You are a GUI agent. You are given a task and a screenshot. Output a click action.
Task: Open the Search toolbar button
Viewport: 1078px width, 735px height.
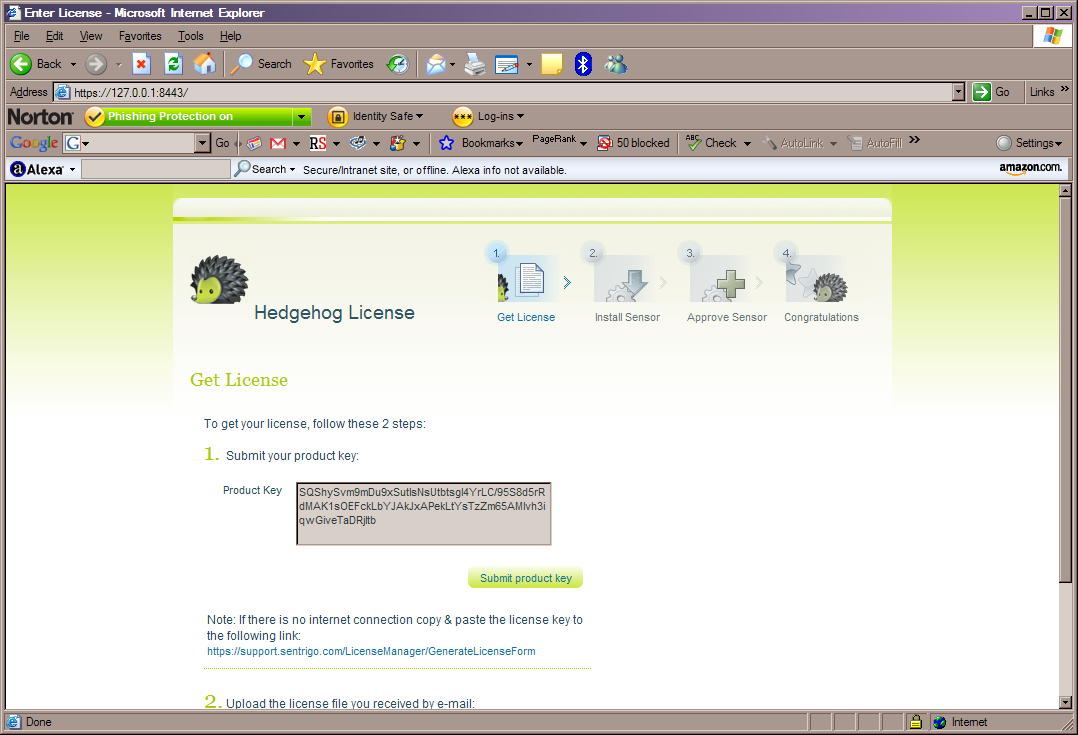click(261, 64)
